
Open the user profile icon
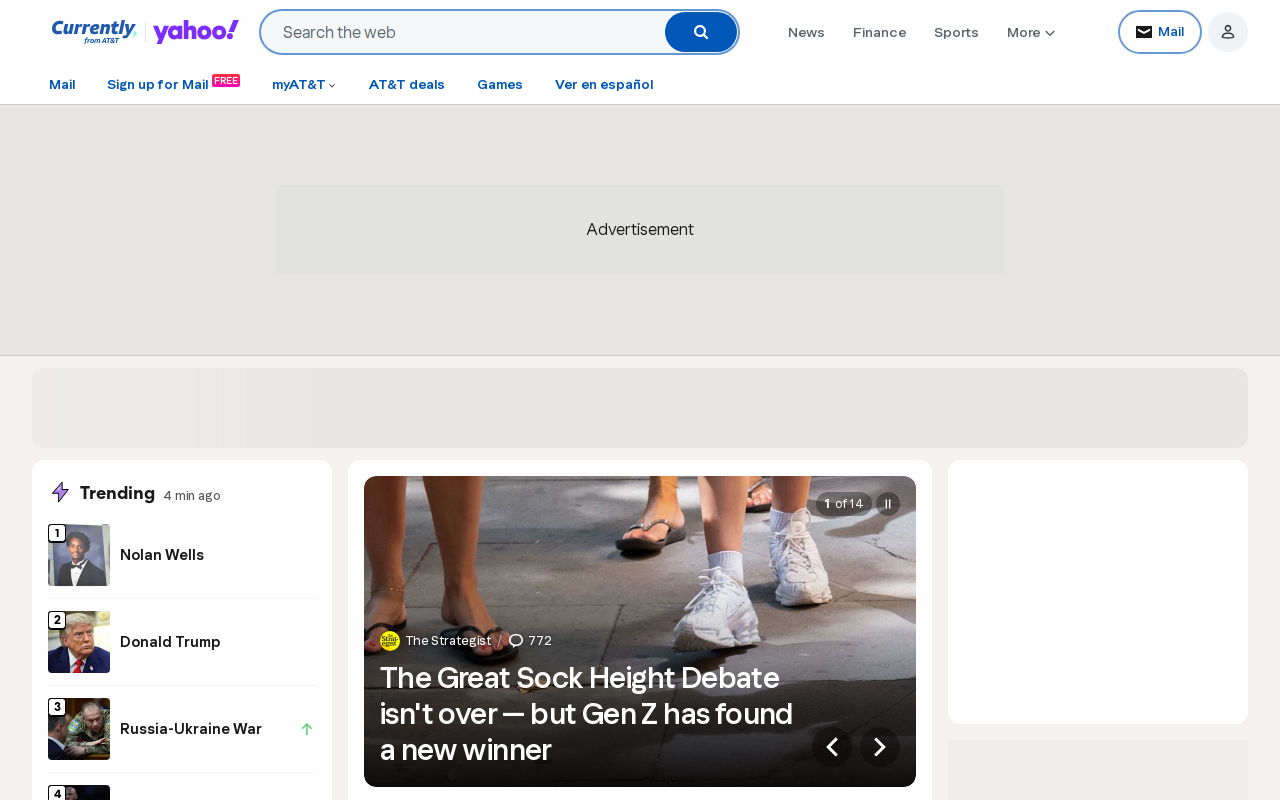[x=1228, y=32]
